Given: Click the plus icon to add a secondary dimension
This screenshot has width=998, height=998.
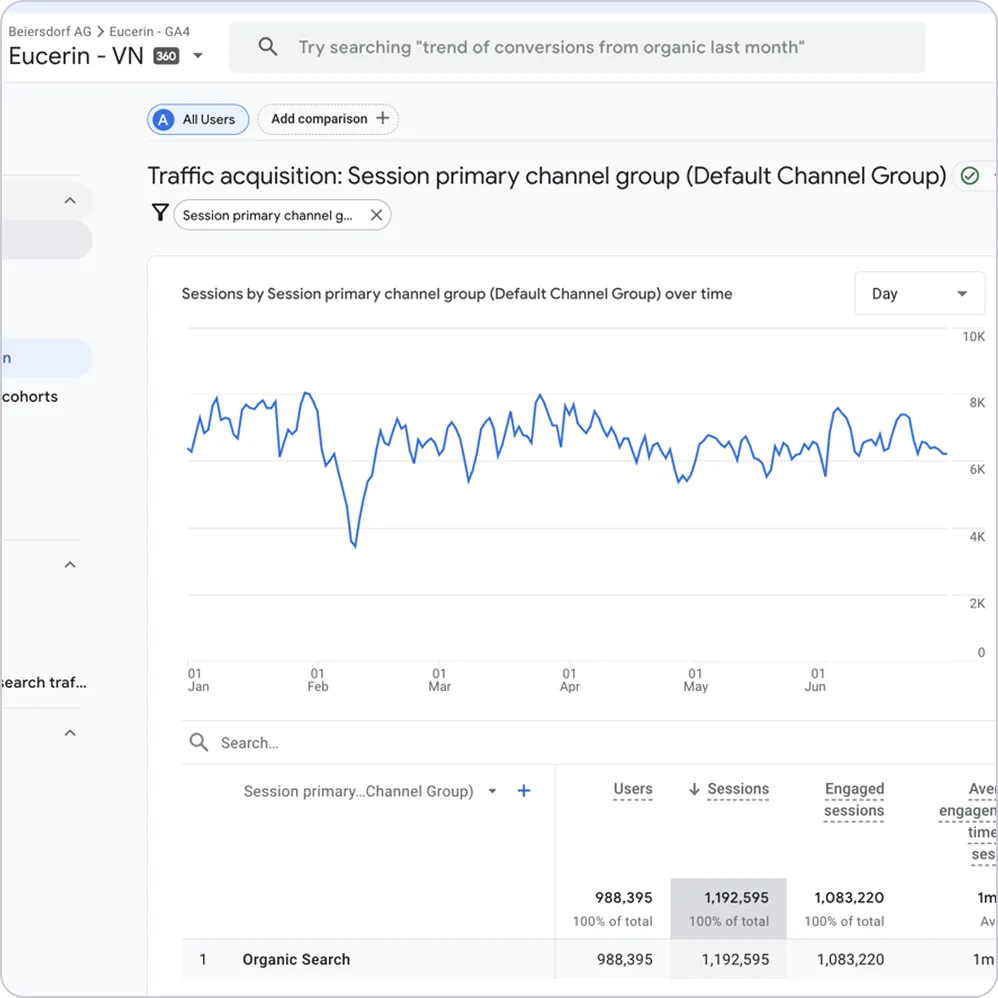Looking at the screenshot, I should [x=523, y=790].
